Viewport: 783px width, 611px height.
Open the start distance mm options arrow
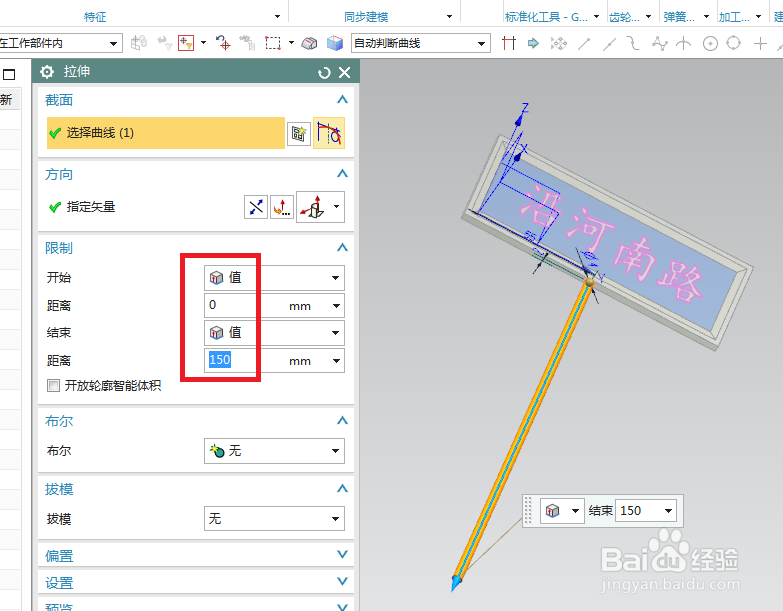click(x=337, y=306)
